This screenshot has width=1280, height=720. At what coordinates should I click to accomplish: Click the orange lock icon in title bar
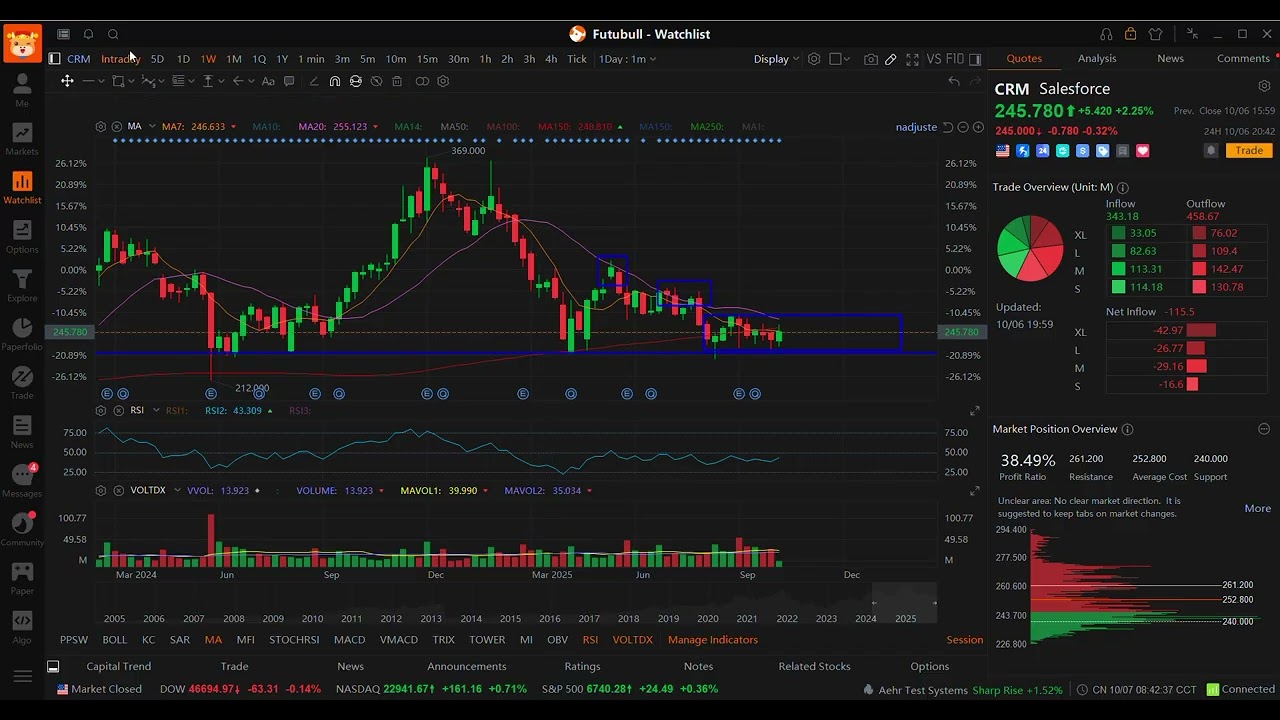coord(1130,34)
